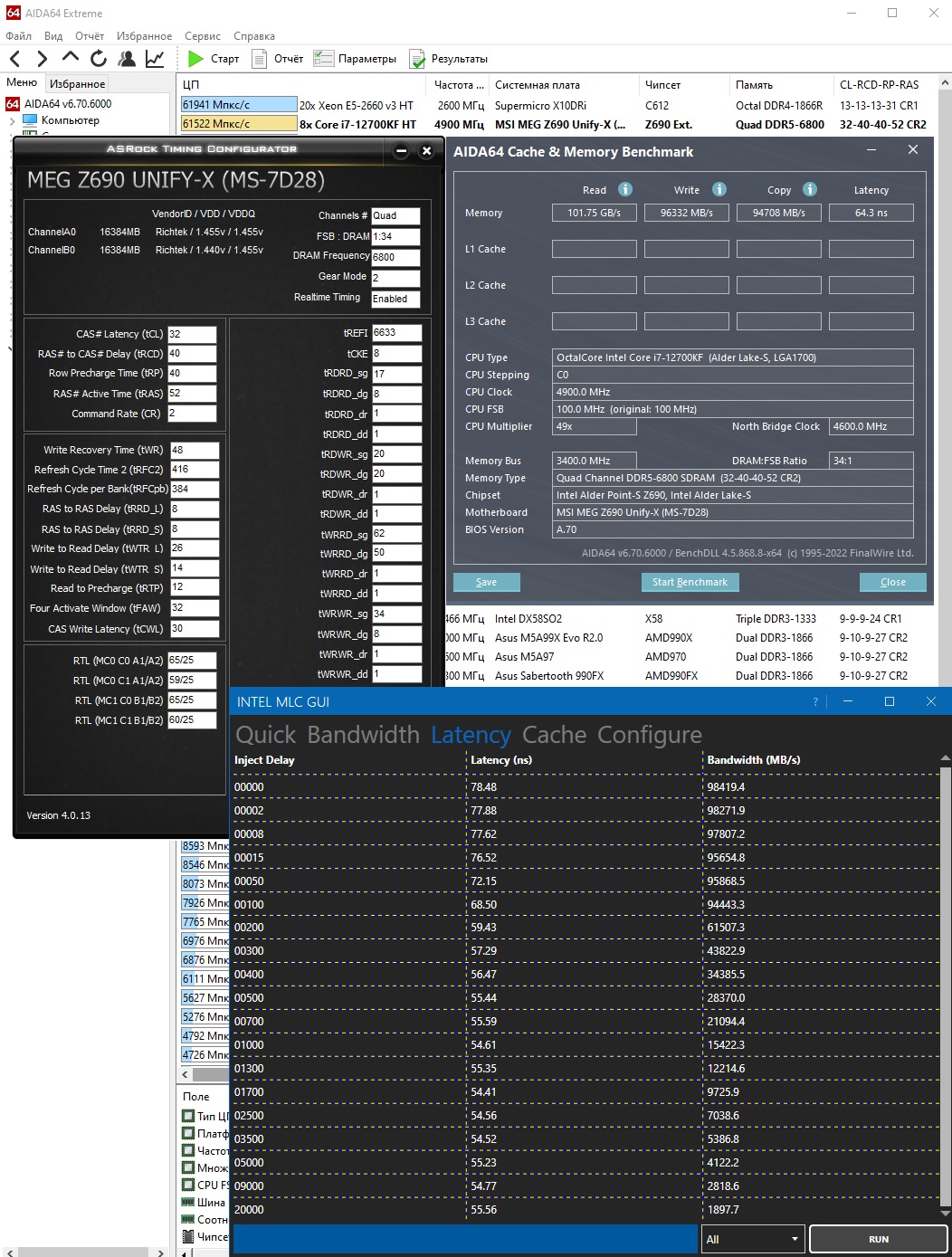Click the CL-RCD-RP-RAS column header
Viewport: 952px width, 1257px height.
click(879, 85)
